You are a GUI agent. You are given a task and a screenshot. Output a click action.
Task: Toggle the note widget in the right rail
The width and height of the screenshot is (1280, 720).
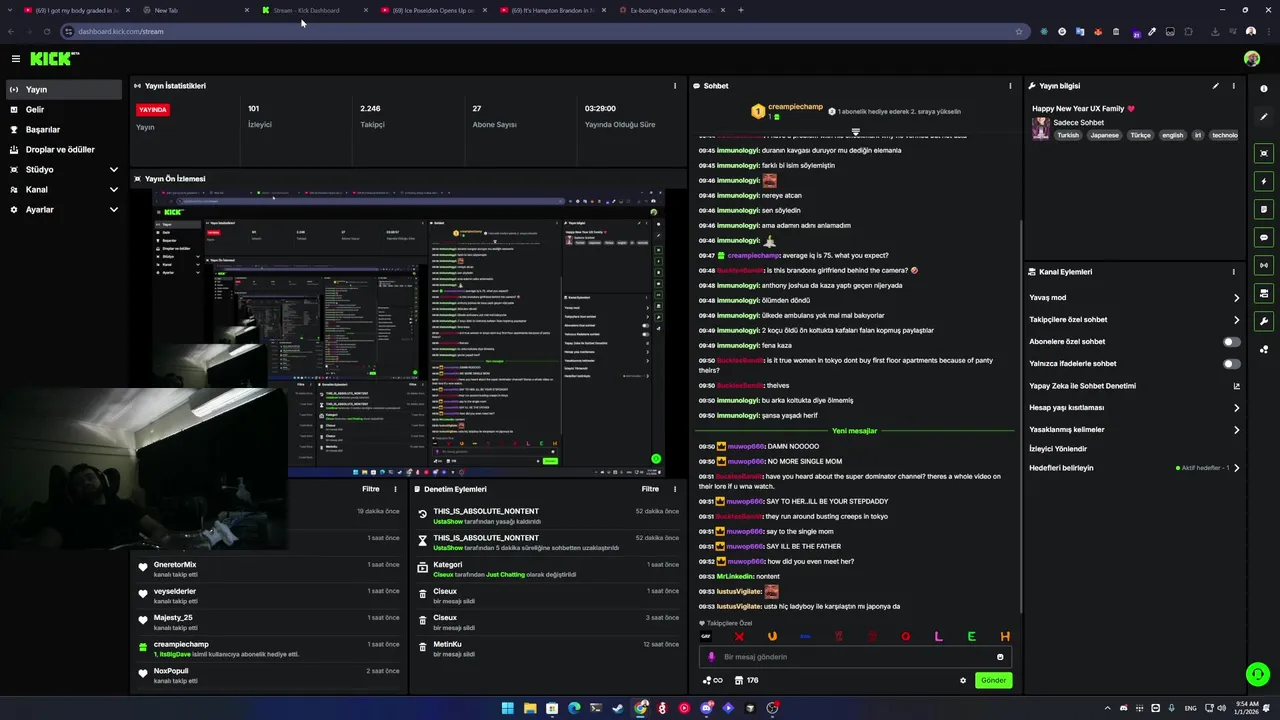click(x=1264, y=209)
